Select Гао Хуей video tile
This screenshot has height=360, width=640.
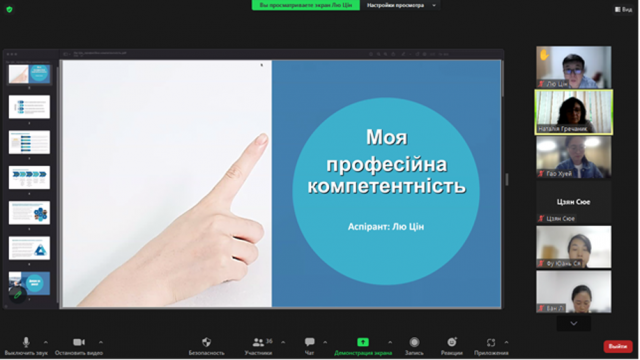pos(573,157)
